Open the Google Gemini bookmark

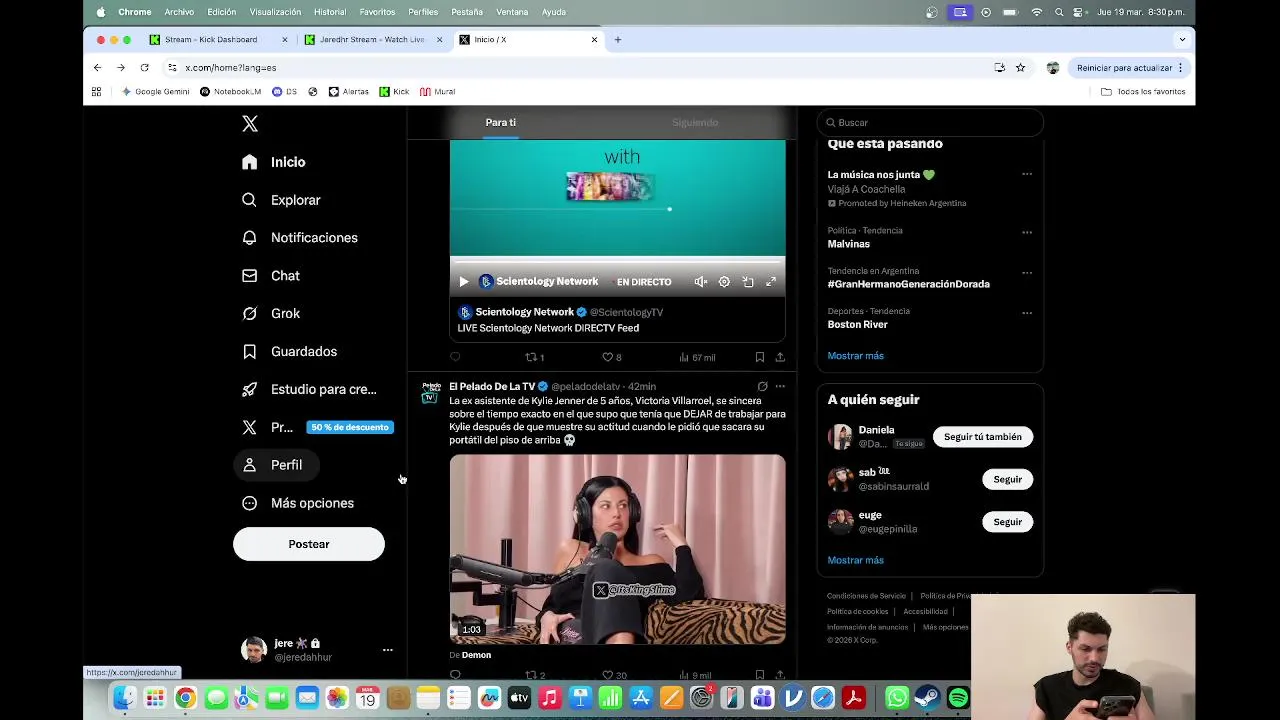click(x=155, y=92)
